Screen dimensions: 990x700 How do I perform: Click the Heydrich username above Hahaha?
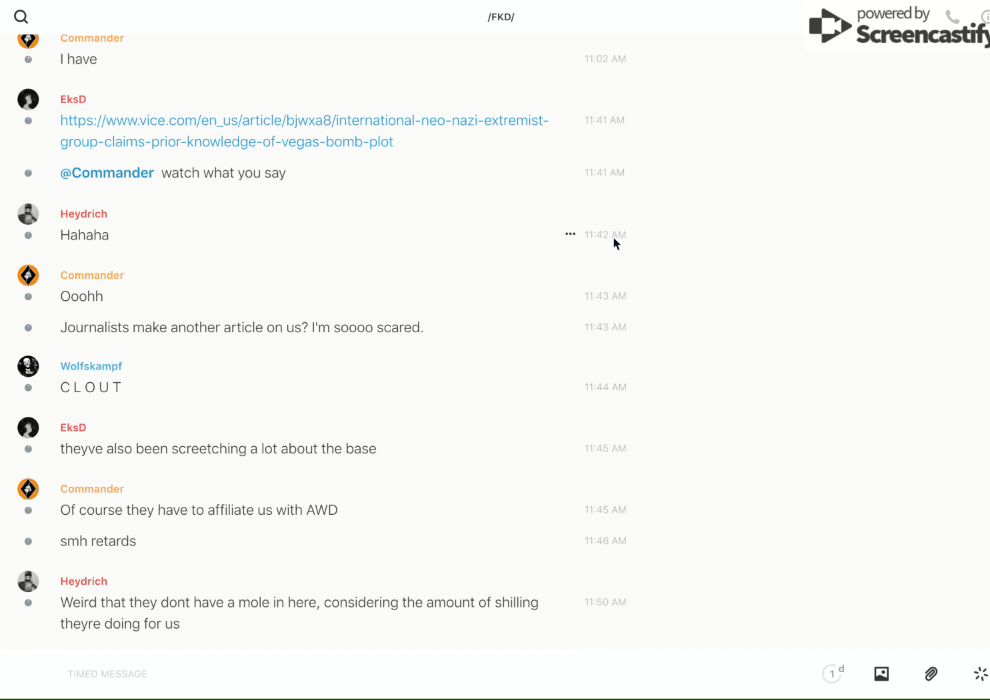point(83,214)
